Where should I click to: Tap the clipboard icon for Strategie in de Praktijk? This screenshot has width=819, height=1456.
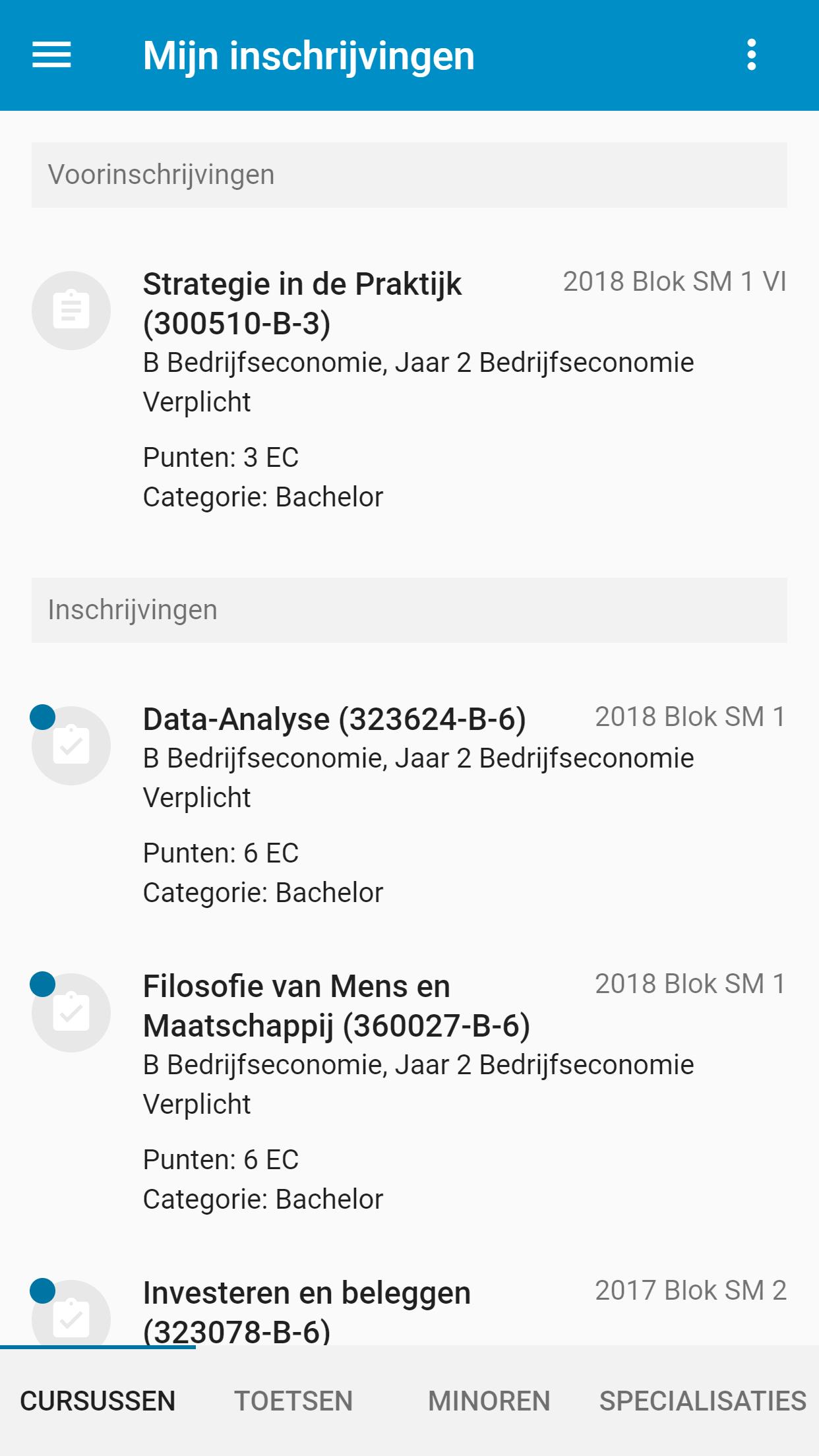71,310
